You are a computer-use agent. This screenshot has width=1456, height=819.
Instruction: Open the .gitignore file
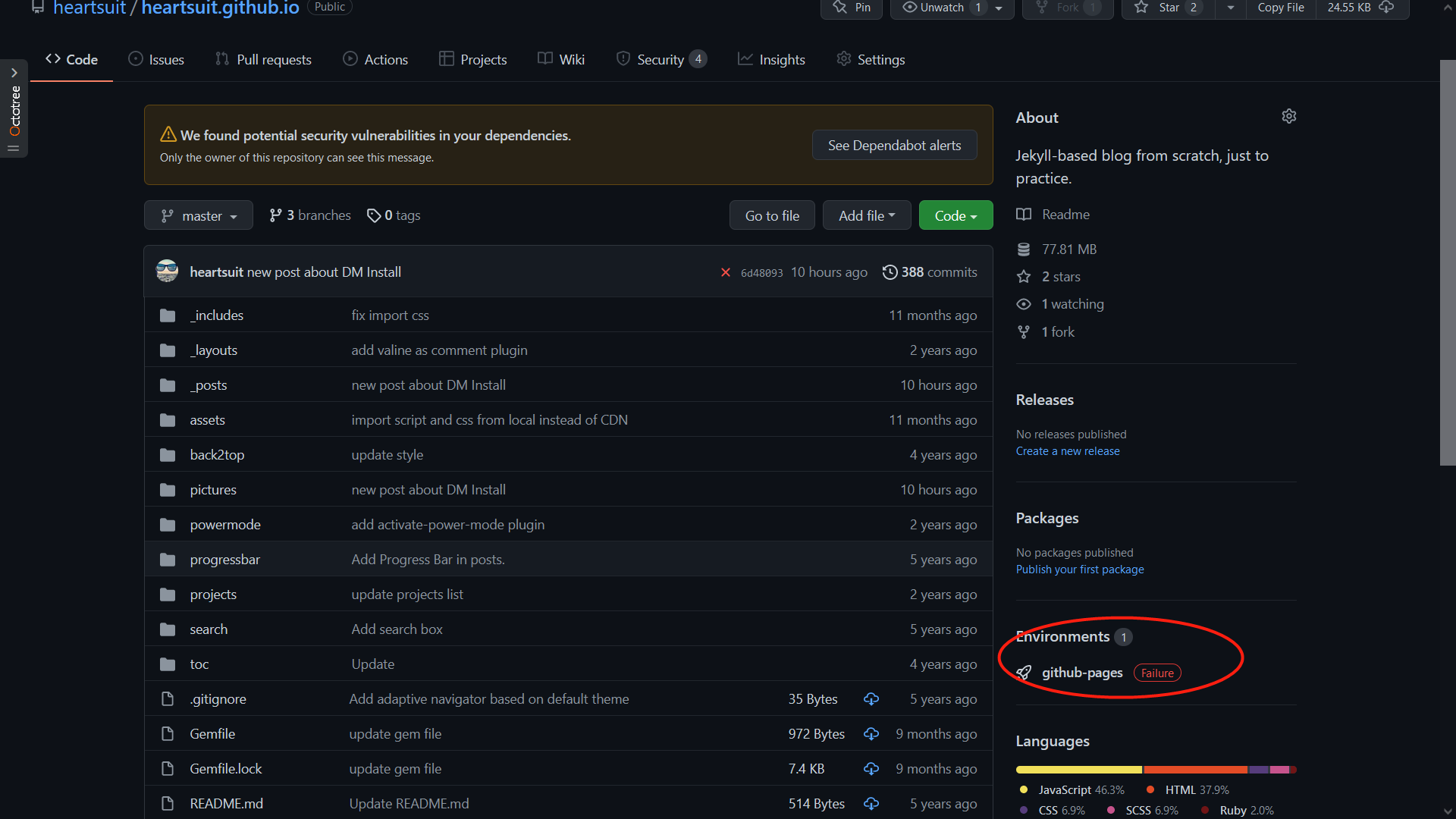(x=218, y=699)
